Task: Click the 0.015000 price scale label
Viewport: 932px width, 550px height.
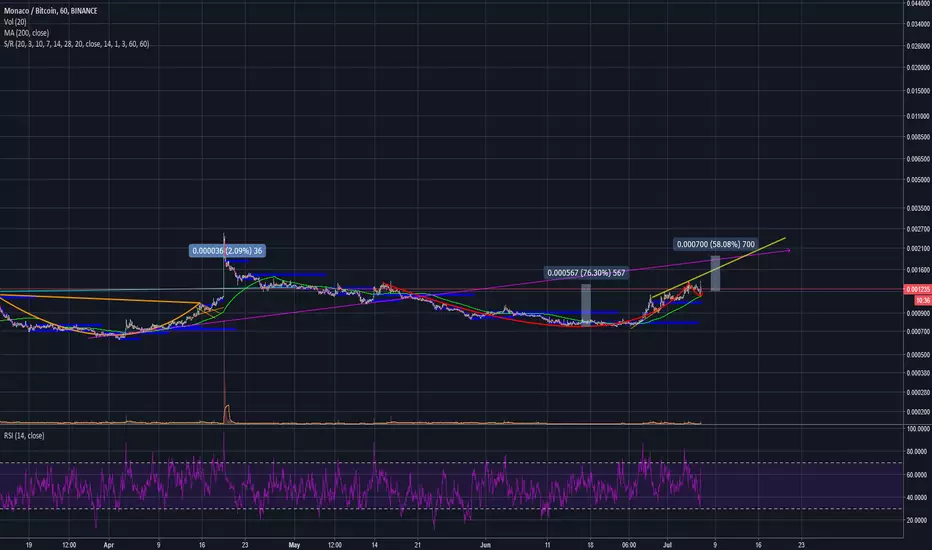Action: coord(918,92)
